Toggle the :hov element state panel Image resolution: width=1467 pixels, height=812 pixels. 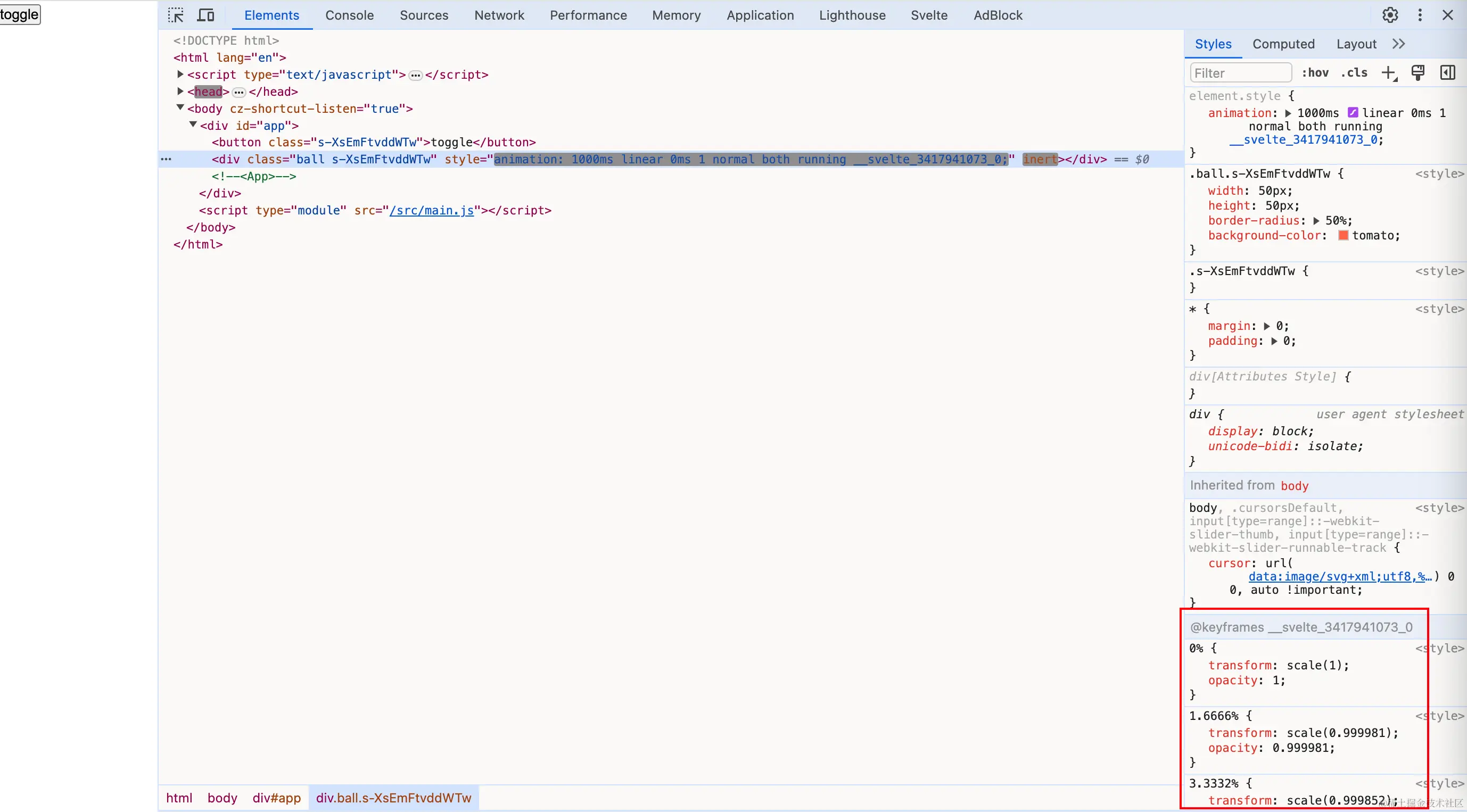pyautogui.click(x=1315, y=73)
